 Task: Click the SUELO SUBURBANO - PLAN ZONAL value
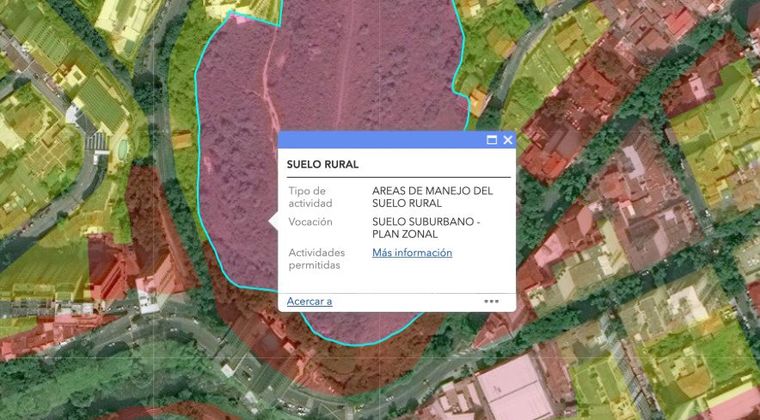[x=426, y=227]
